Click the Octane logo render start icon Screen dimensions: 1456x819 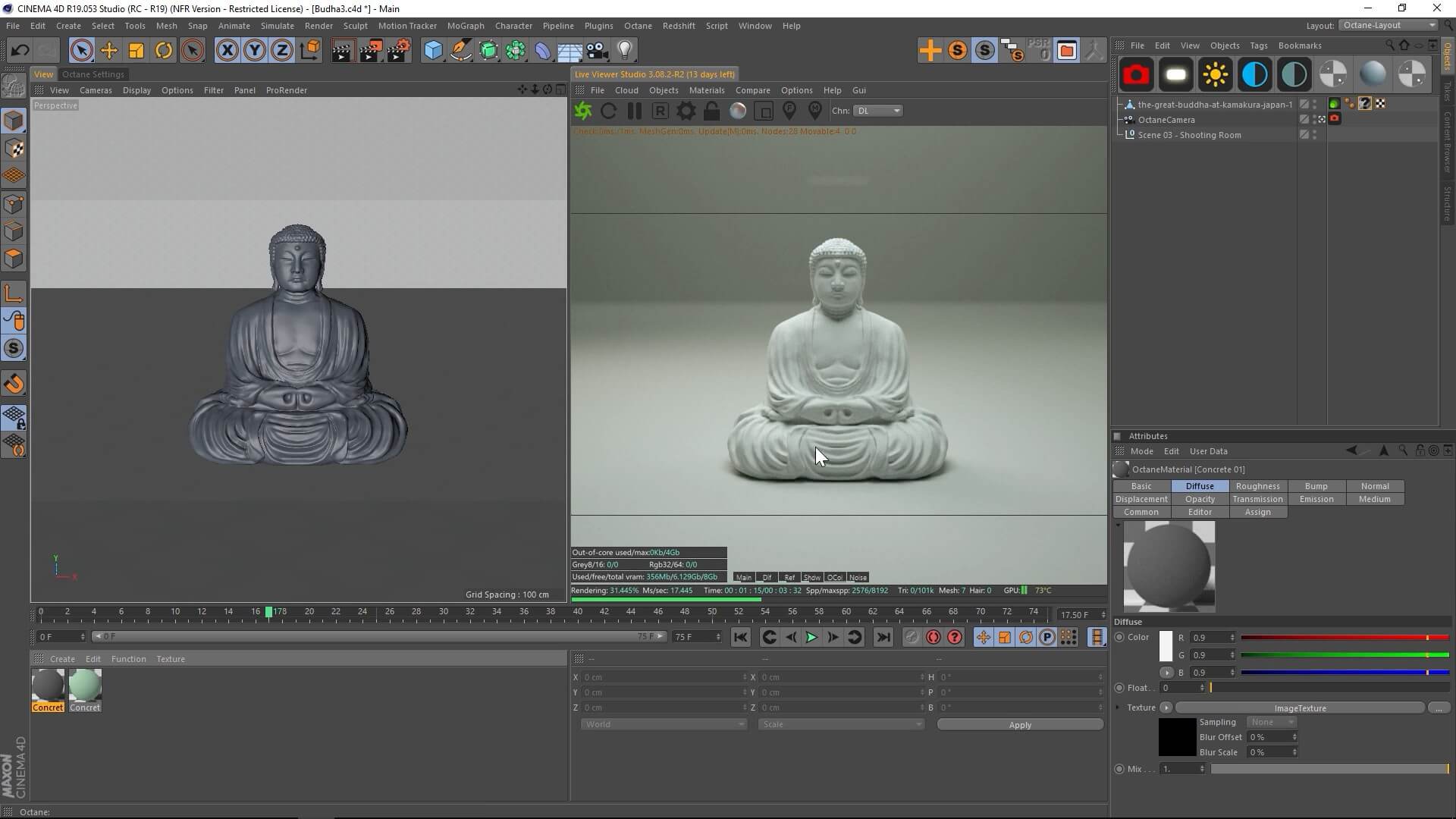[x=582, y=111]
